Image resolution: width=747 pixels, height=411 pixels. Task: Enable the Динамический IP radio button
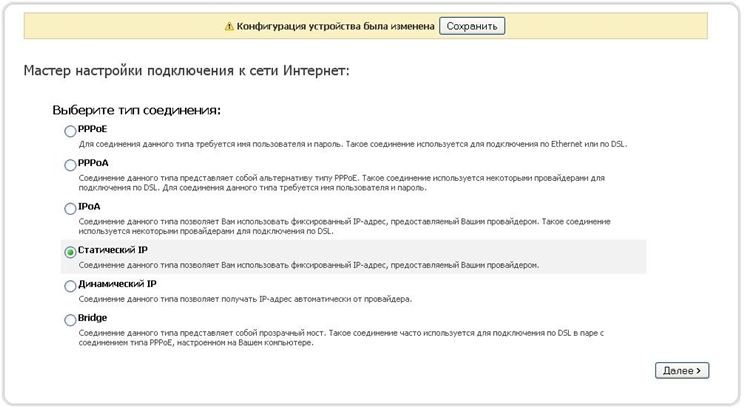[70, 286]
